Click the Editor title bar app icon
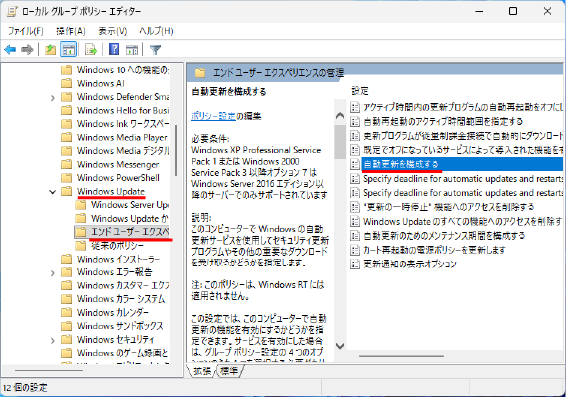Screen dimensions: 566x398 [x=12, y=11]
